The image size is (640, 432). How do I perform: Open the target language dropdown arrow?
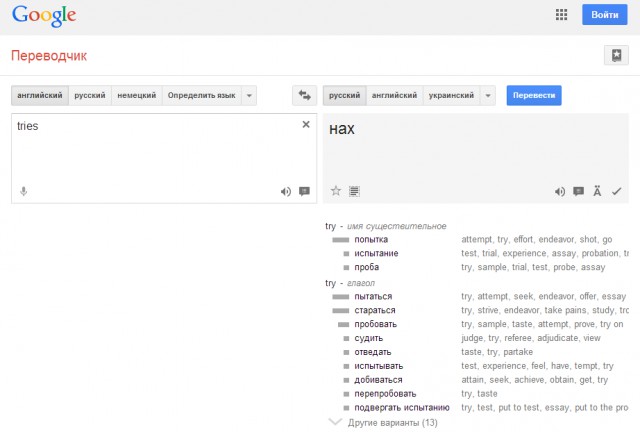click(x=488, y=96)
